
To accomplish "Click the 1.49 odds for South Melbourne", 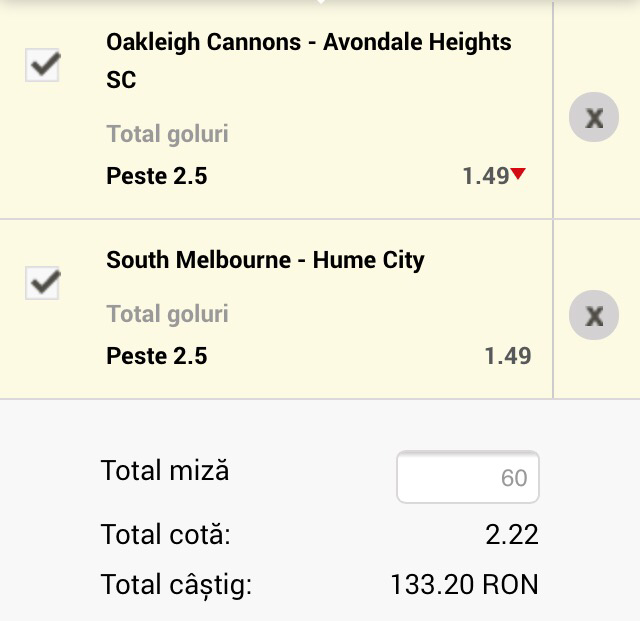I will (x=507, y=356).
